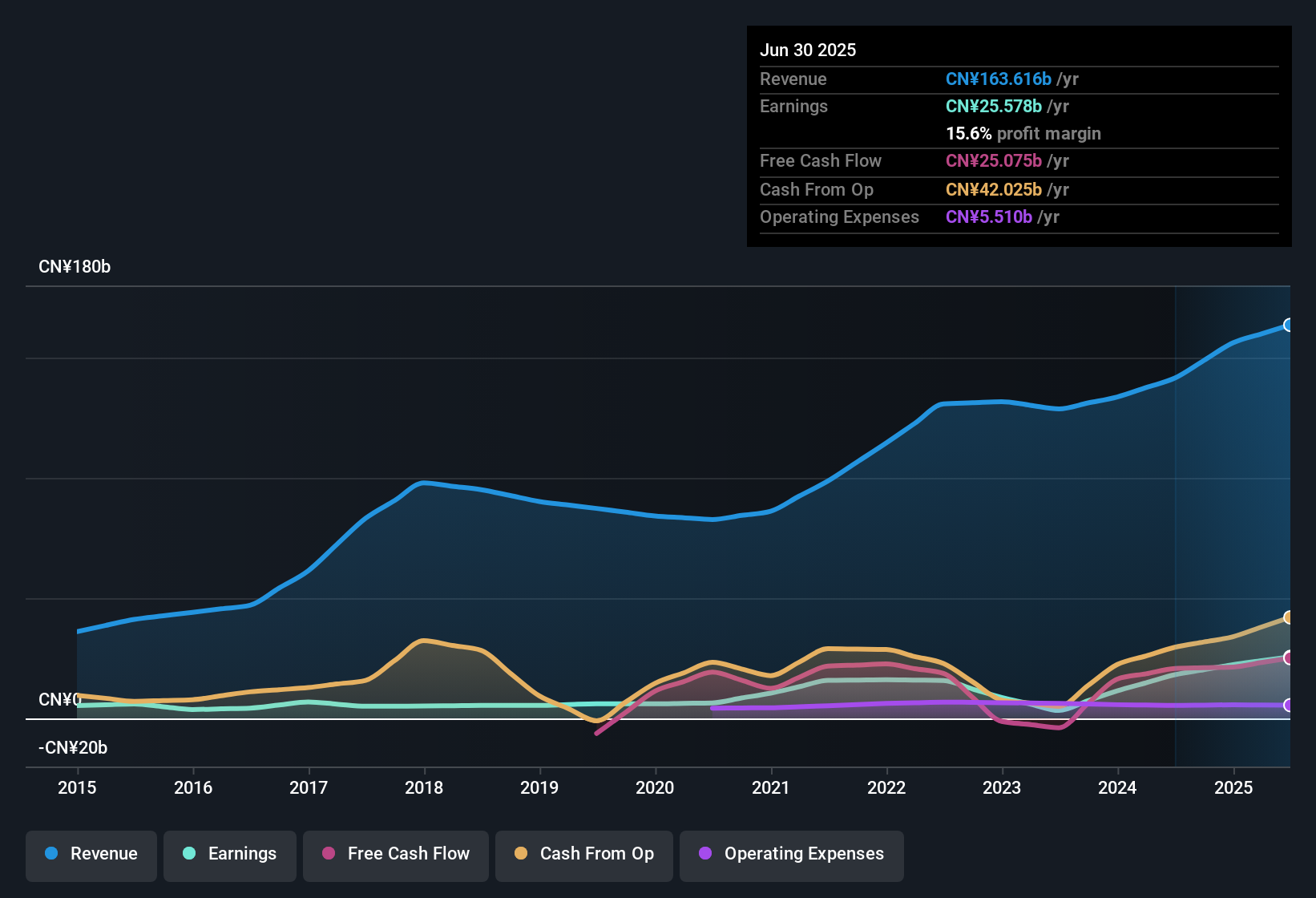Click the 2015 label on the time axis
The width and height of the screenshot is (1316, 898).
pos(77,788)
